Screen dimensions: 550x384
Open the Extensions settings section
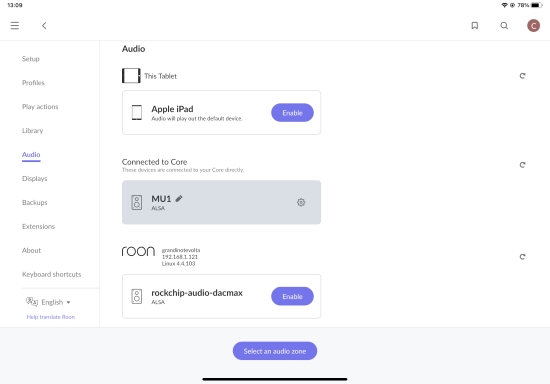(38, 227)
